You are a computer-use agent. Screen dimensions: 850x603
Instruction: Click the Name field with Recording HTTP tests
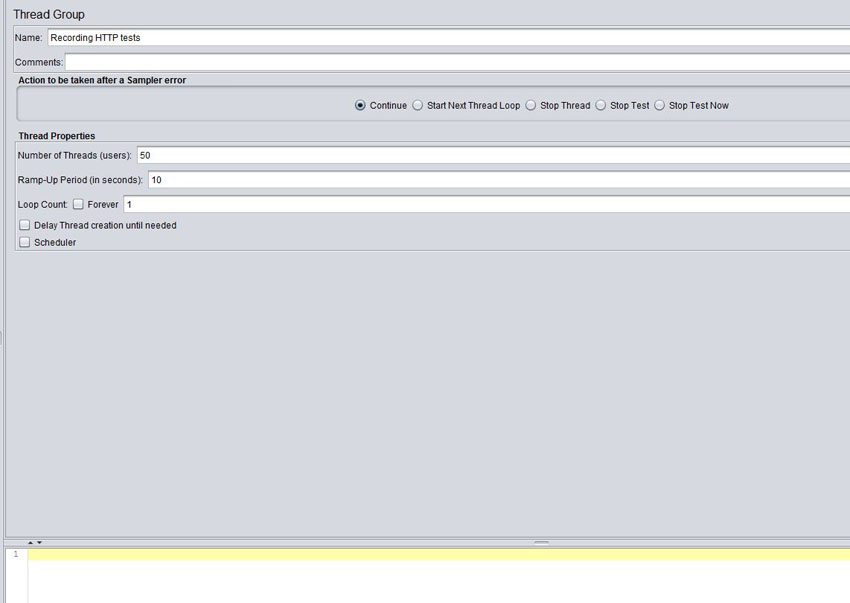click(x=449, y=37)
